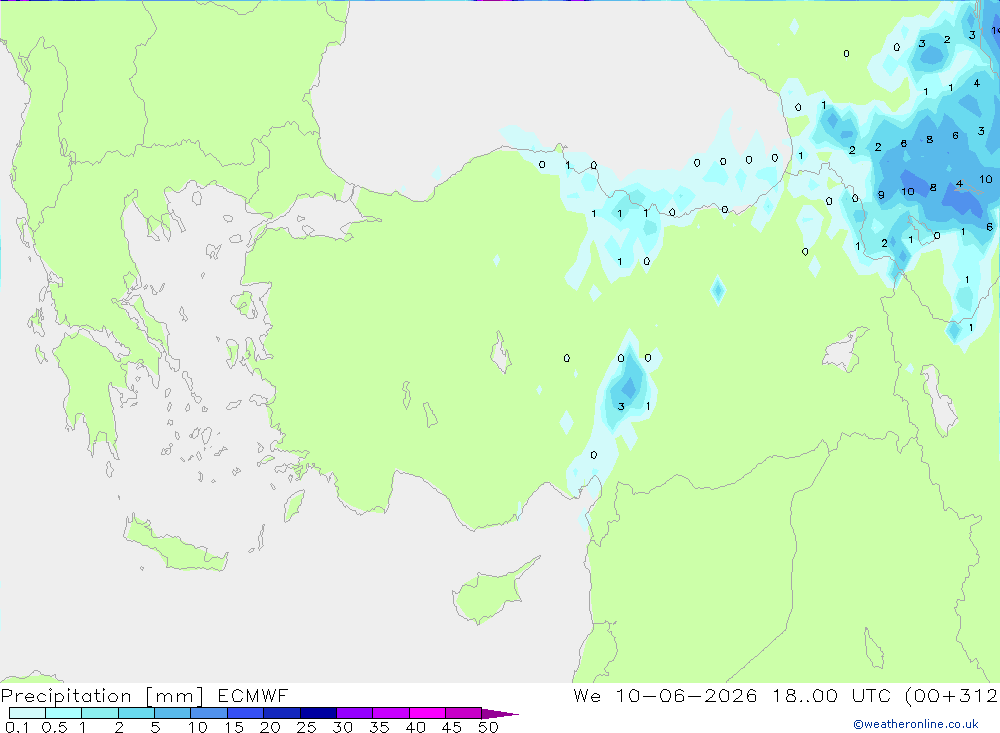Select the 0.5–1 mm legend color swatch
The image size is (1000, 733).
[63, 713]
